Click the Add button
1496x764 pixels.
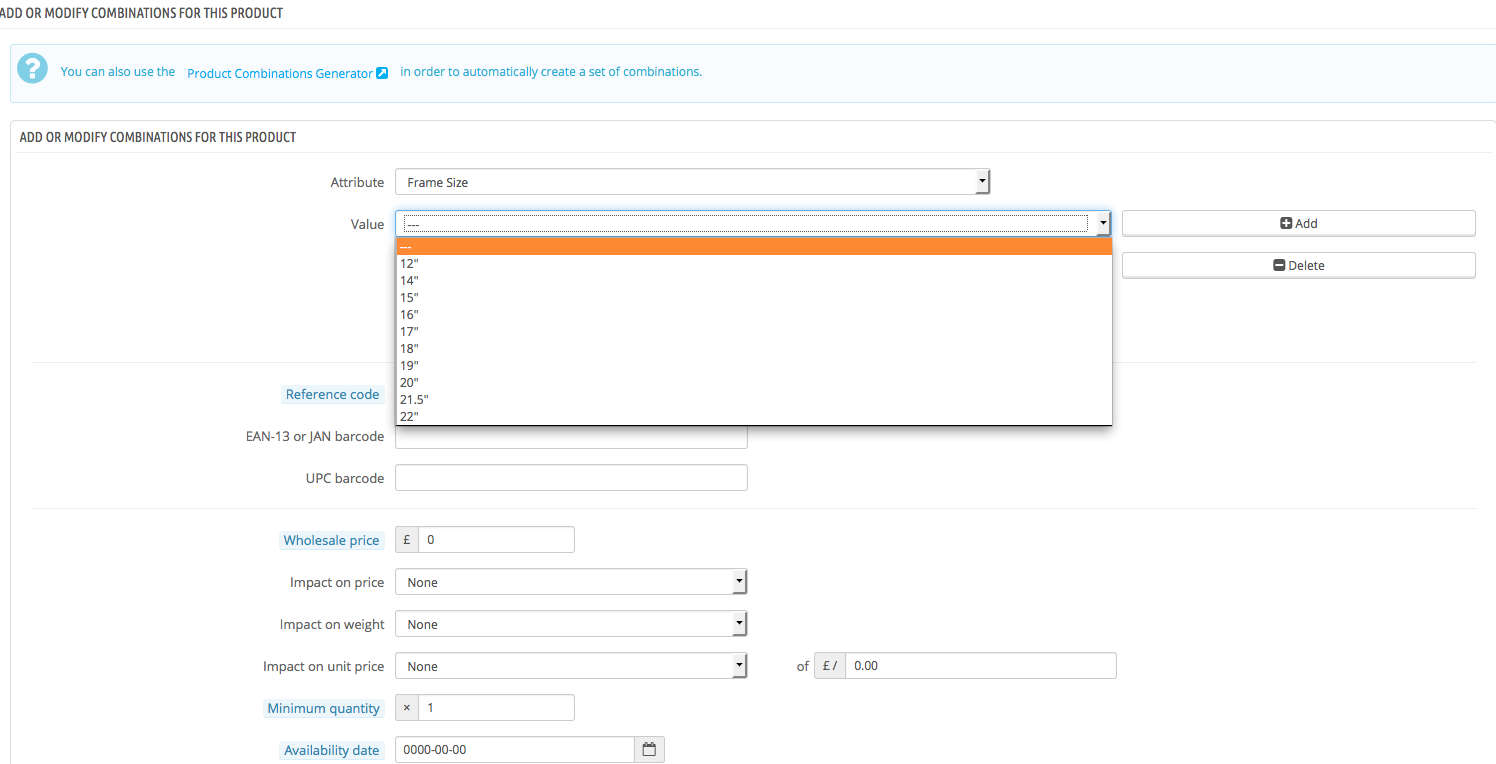1298,223
